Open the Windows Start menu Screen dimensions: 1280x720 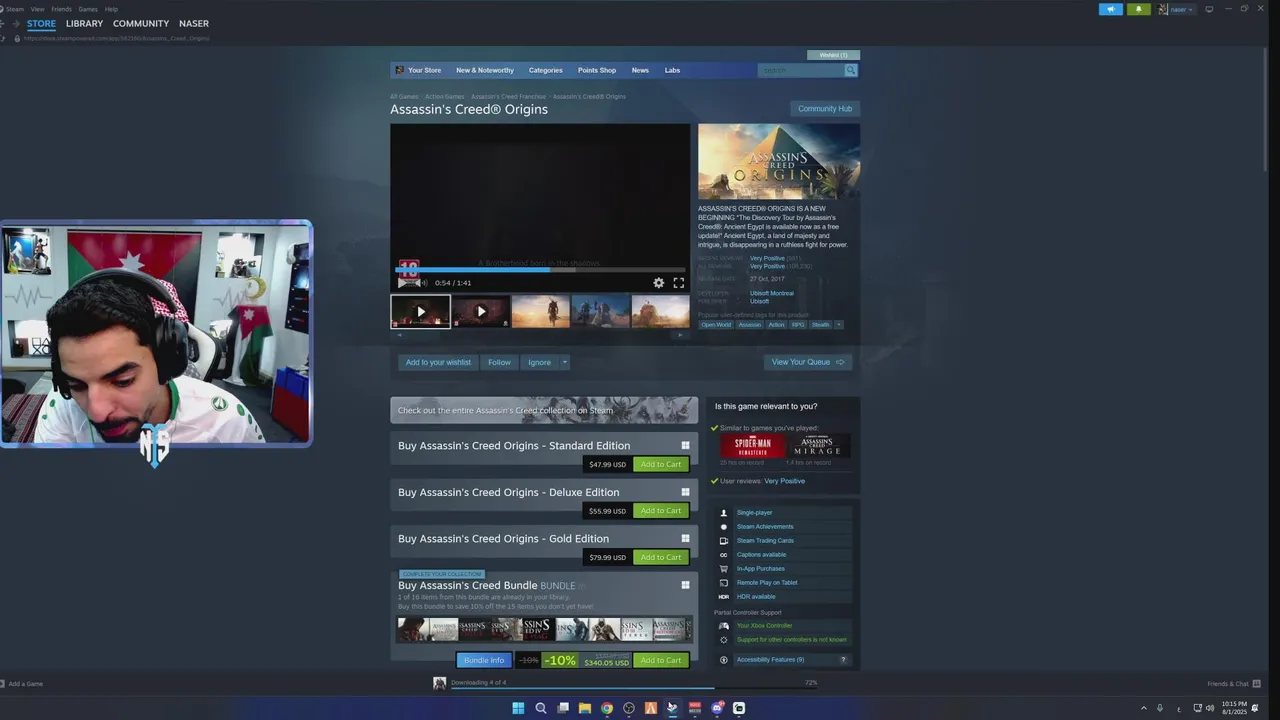518,708
